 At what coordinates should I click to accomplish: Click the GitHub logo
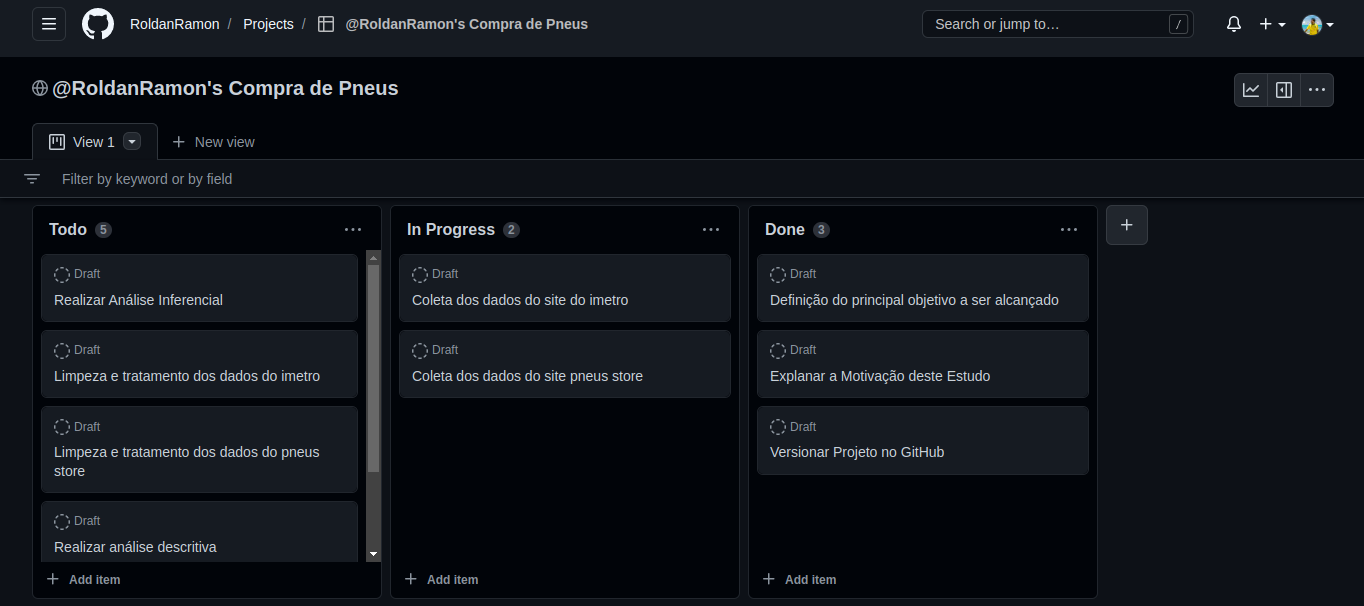tap(97, 23)
